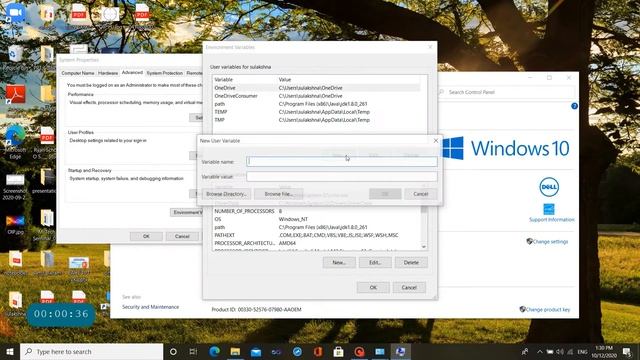Screen dimensions: 640x360
Task: Click the ENG language indicator
Action: pos(582,351)
